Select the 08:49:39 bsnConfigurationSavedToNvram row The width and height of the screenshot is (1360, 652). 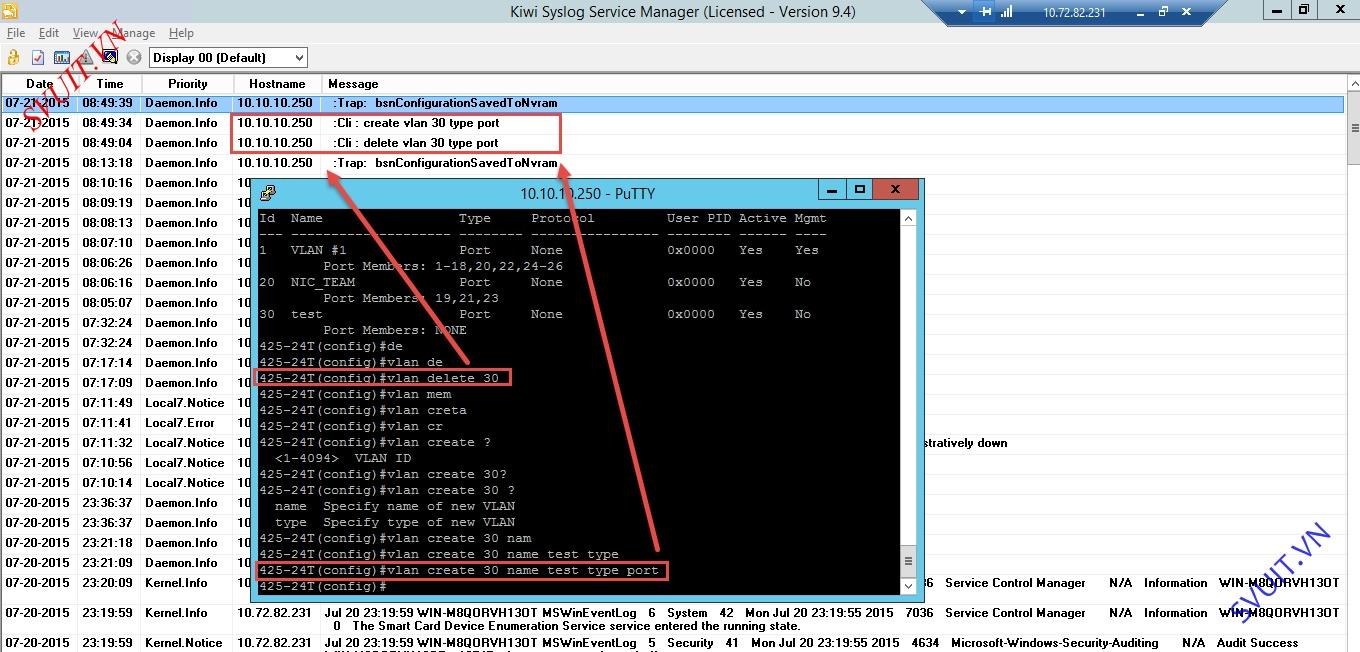pos(673,103)
